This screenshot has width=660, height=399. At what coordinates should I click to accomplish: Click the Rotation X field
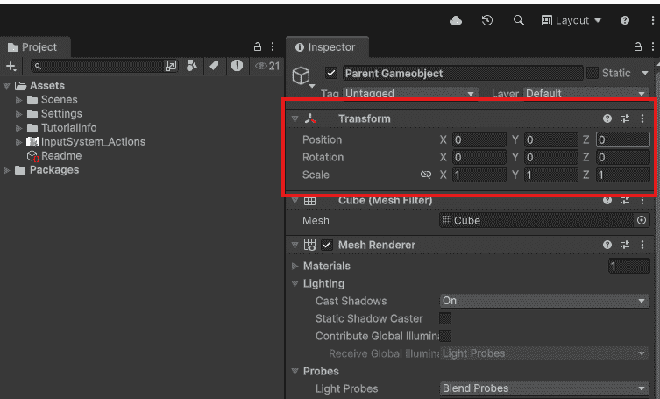pos(479,157)
